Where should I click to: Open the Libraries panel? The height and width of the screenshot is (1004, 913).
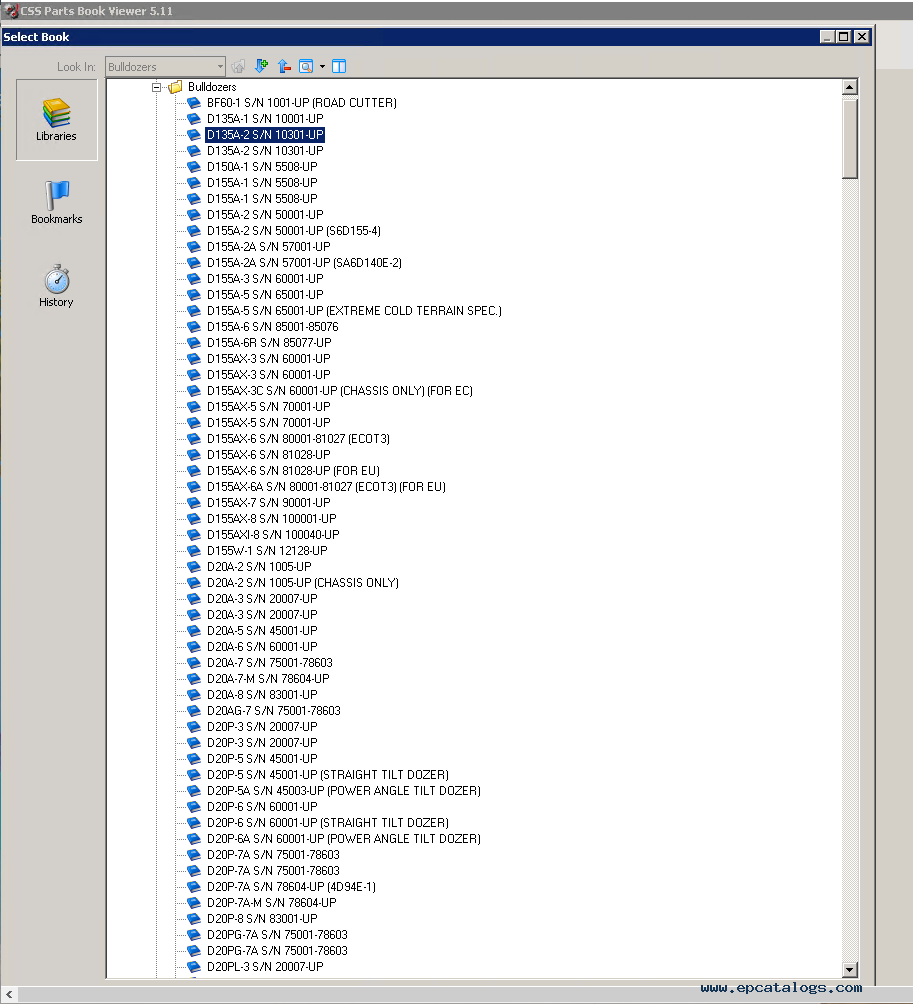point(56,120)
